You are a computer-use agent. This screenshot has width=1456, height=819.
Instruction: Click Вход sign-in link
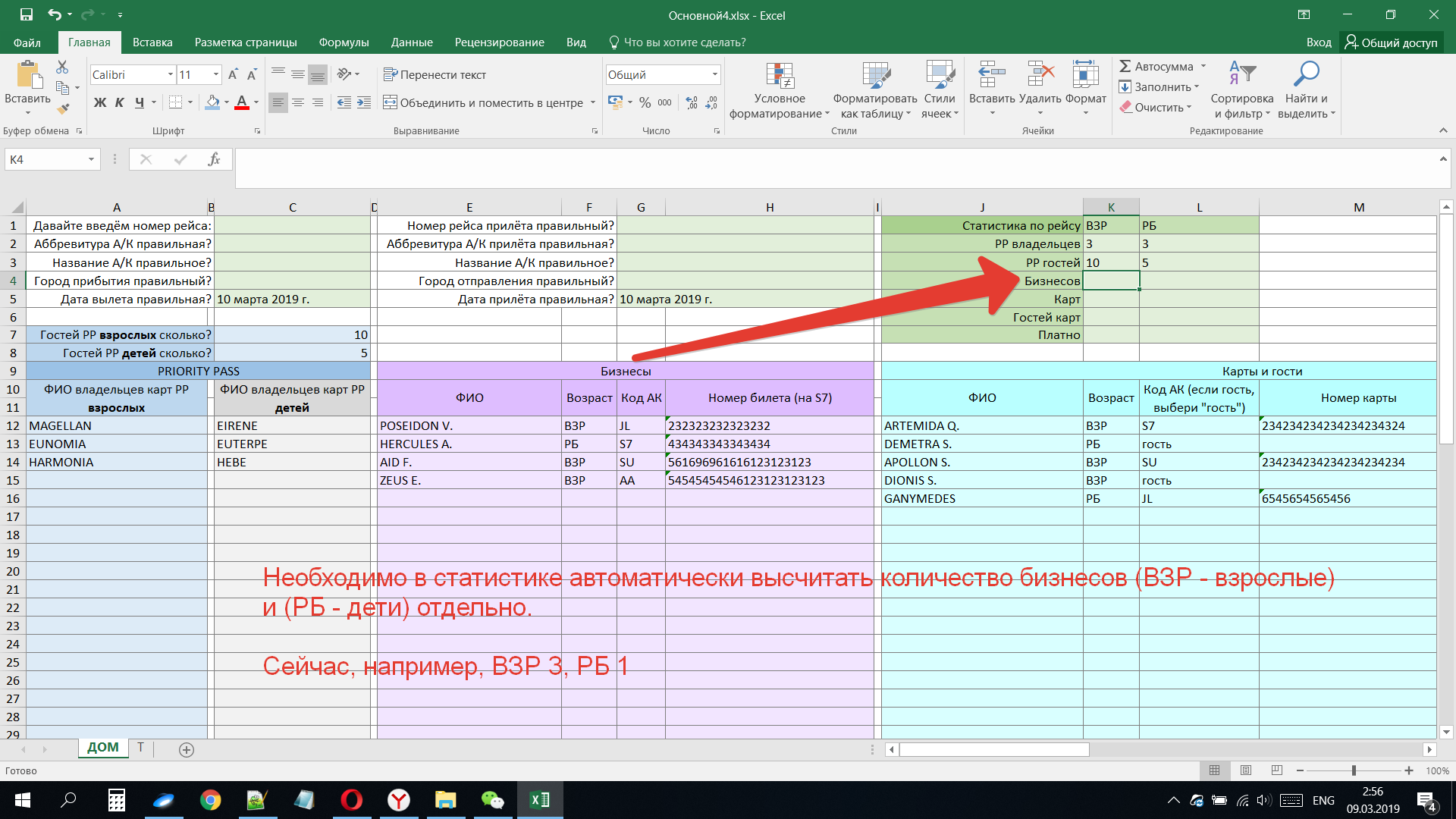tap(1319, 42)
